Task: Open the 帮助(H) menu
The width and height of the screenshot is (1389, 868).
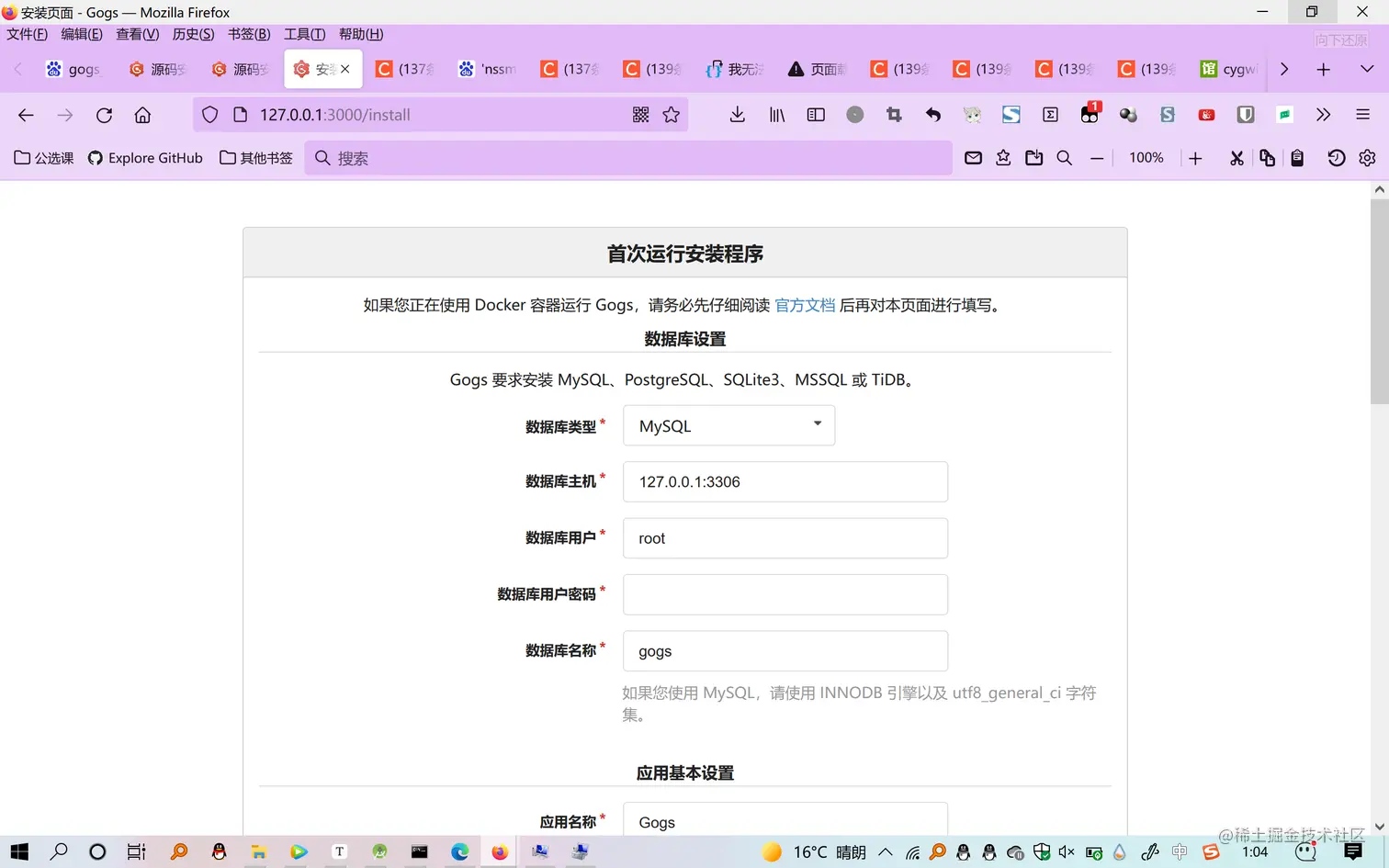Action: [x=361, y=34]
